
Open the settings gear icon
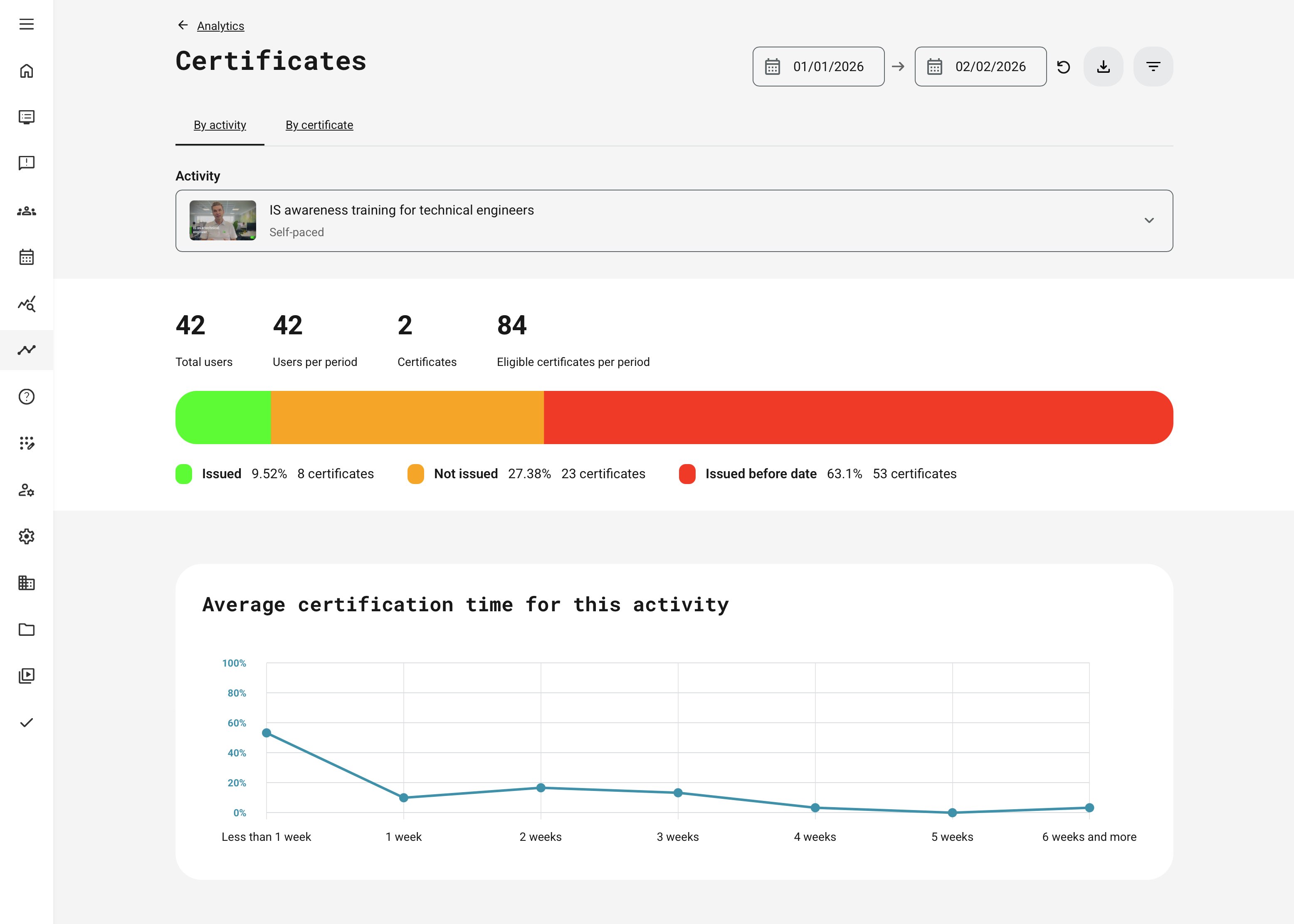tap(26, 536)
